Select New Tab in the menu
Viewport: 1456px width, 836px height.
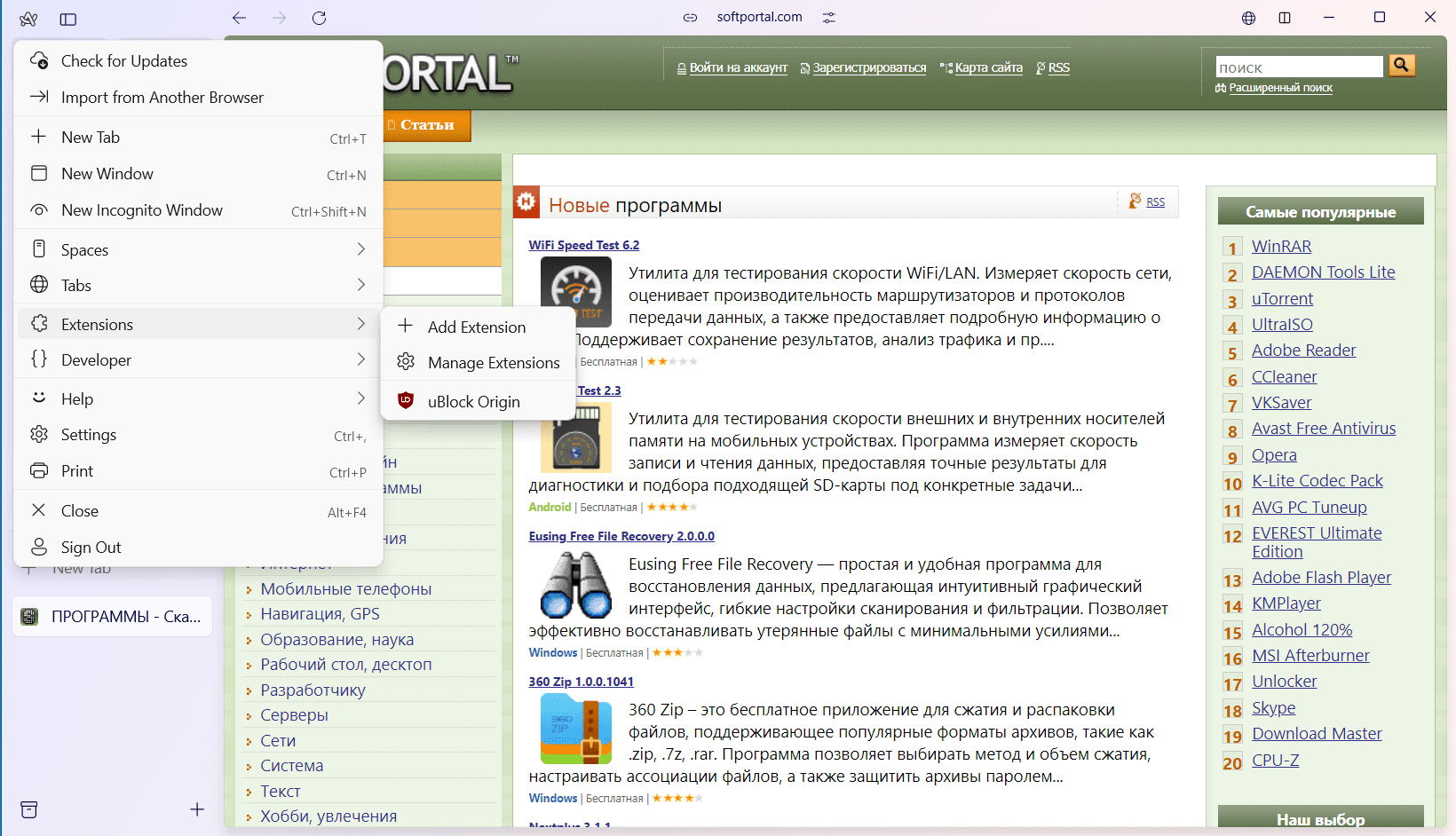coord(199,138)
